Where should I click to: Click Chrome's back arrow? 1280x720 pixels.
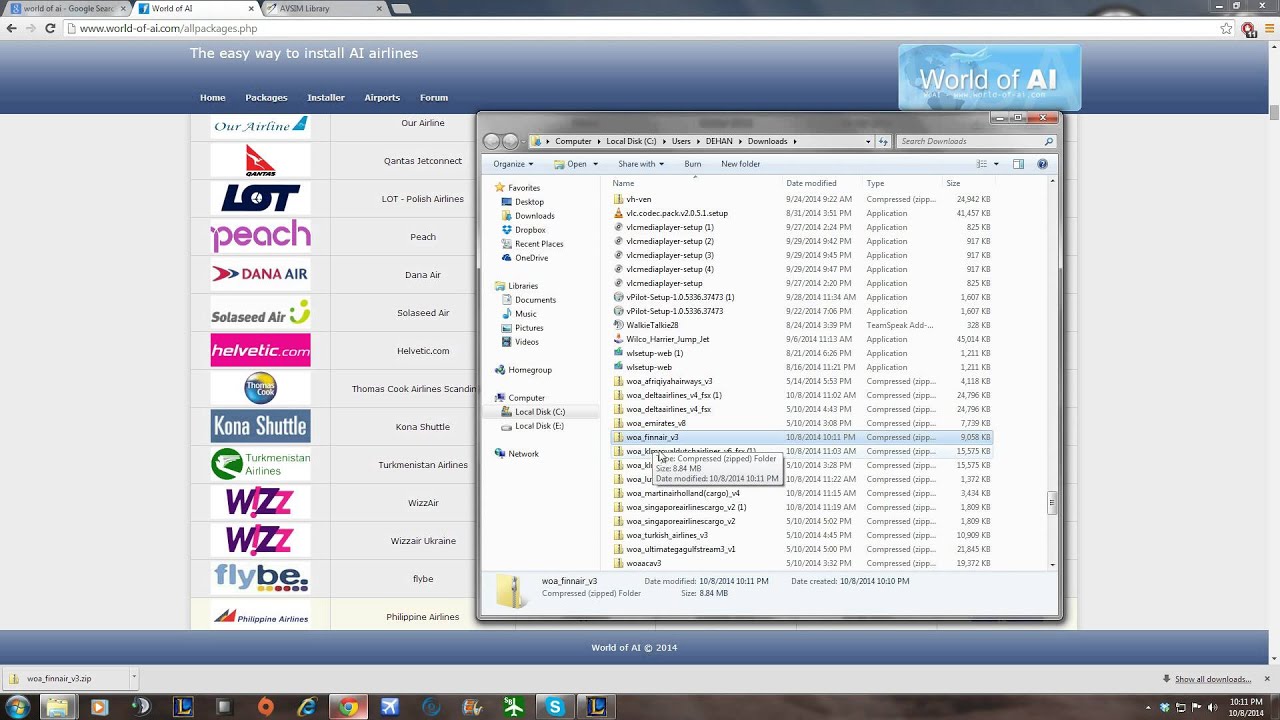(x=11, y=28)
